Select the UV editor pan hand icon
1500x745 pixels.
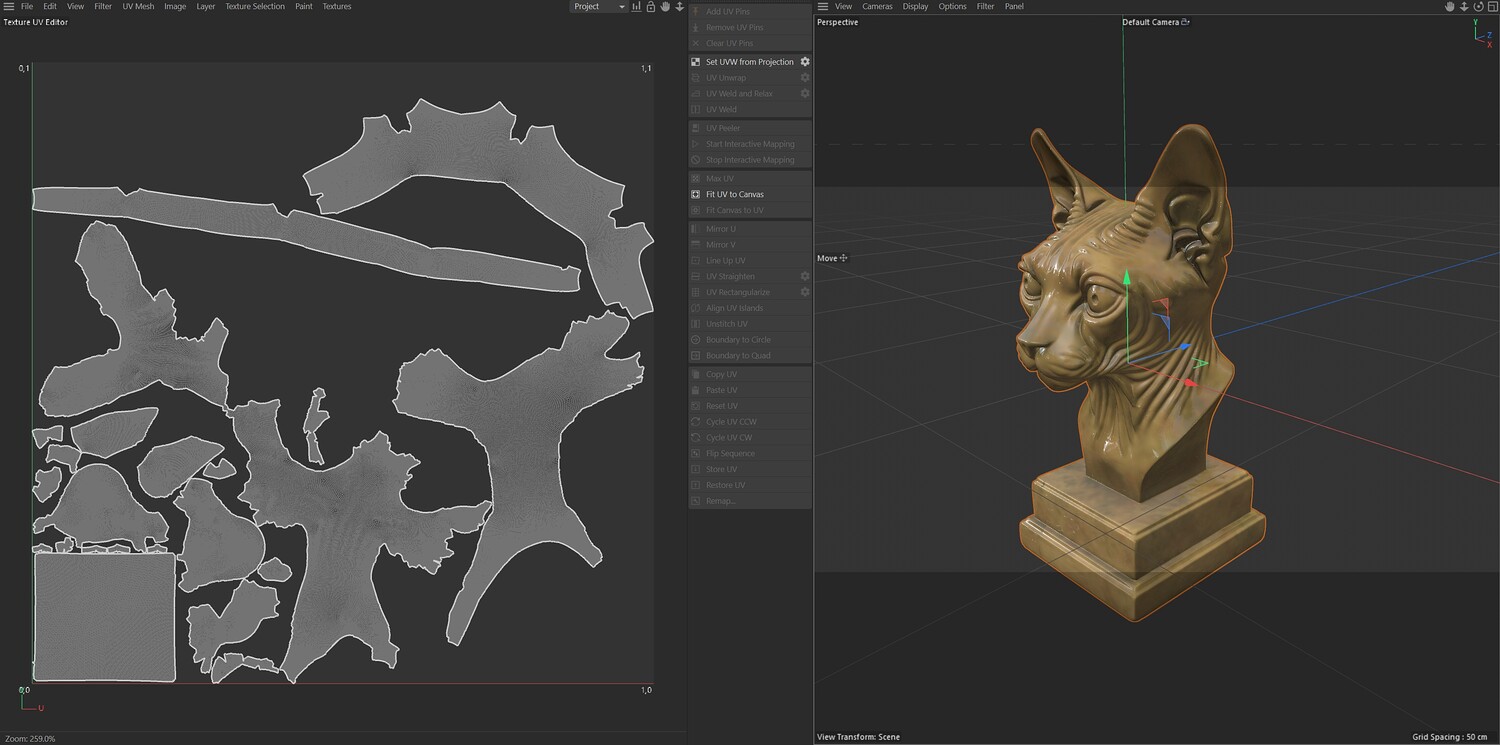coord(665,6)
